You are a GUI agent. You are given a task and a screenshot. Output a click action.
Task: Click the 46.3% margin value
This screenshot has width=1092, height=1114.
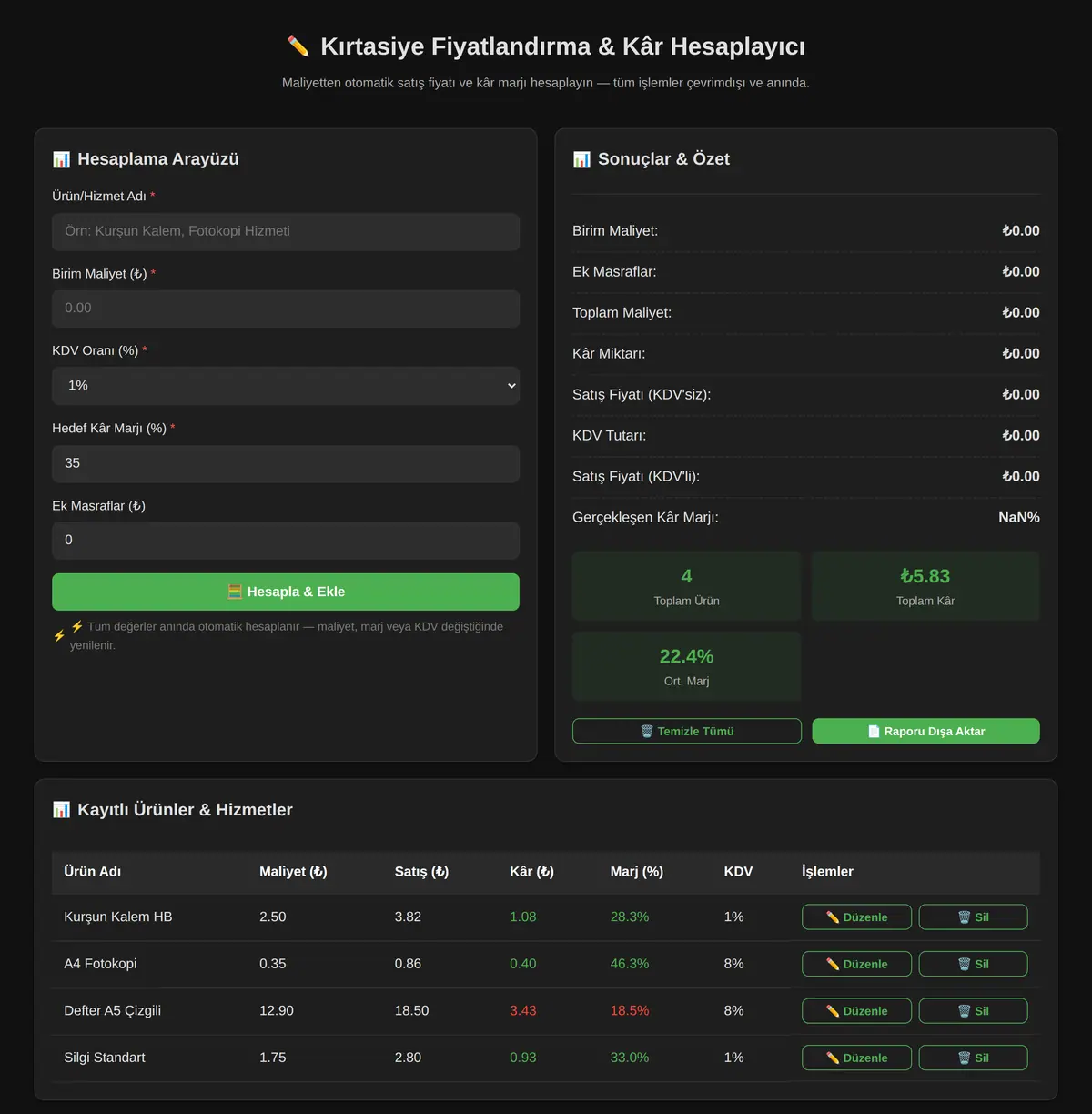coord(630,964)
